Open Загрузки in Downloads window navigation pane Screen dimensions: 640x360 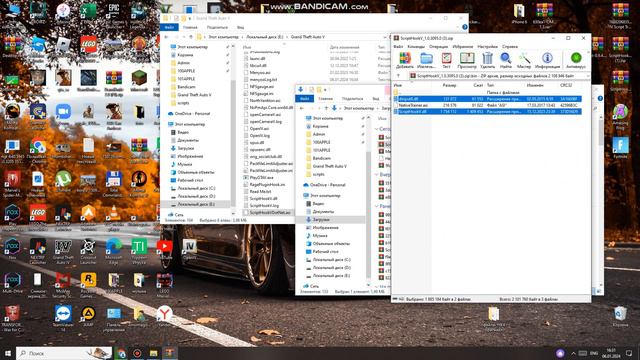tap(321, 220)
